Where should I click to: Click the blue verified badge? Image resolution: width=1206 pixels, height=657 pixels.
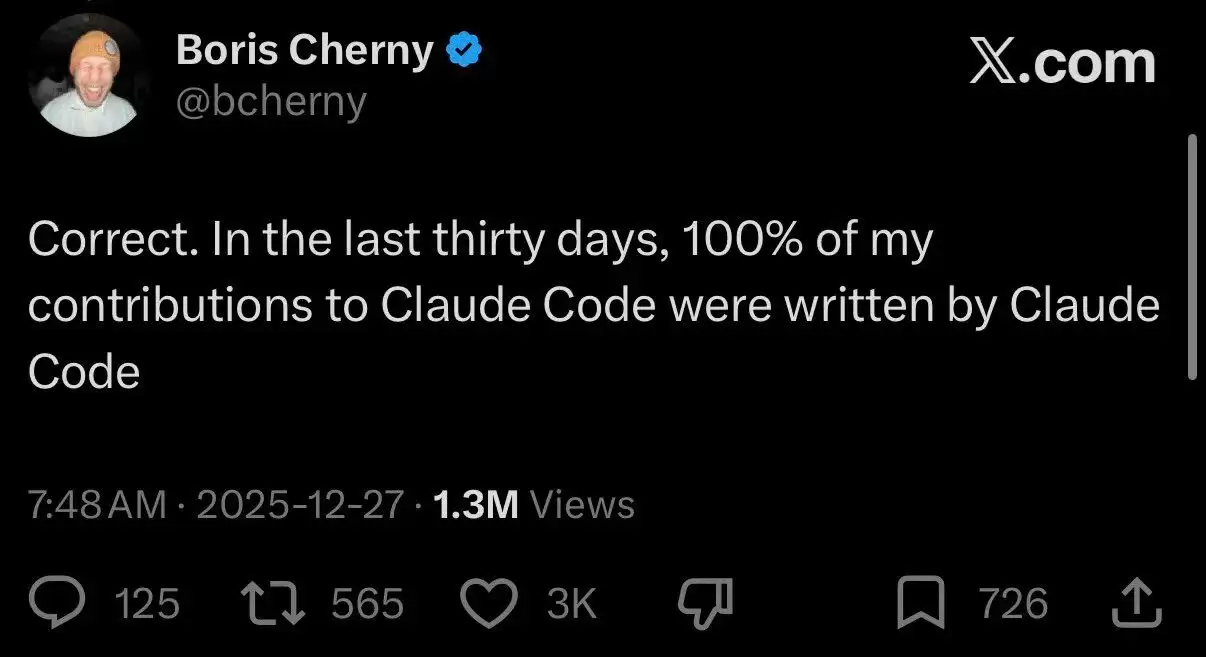click(464, 51)
